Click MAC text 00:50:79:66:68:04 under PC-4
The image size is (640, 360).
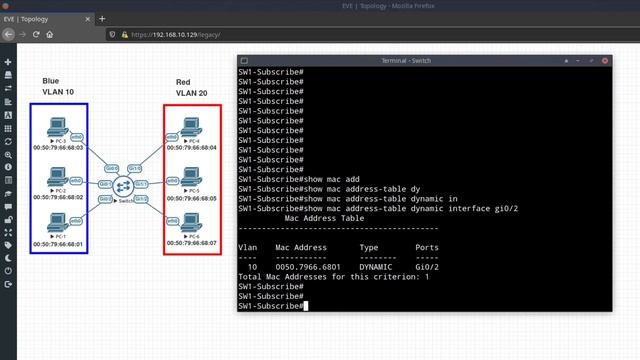click(191, 148)
